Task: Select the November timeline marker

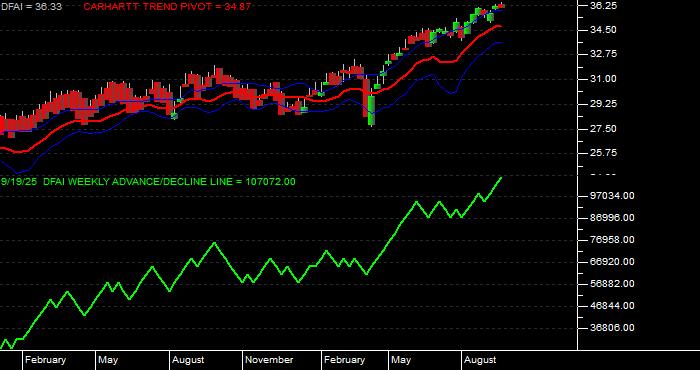Action: tap(269, 360)
